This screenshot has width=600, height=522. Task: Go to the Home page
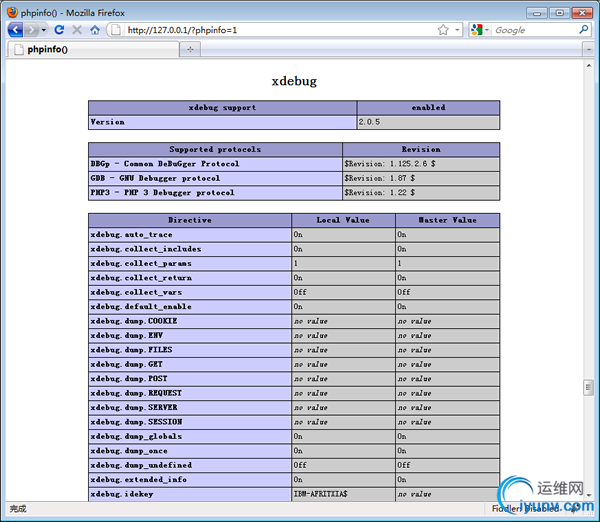[x=95, y=29]
